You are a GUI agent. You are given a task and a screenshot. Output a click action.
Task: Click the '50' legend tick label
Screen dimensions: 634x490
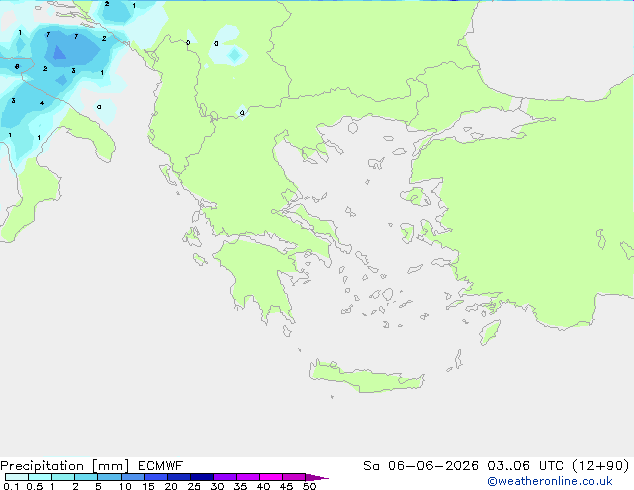pyautogui.click(x=309, y=486)
